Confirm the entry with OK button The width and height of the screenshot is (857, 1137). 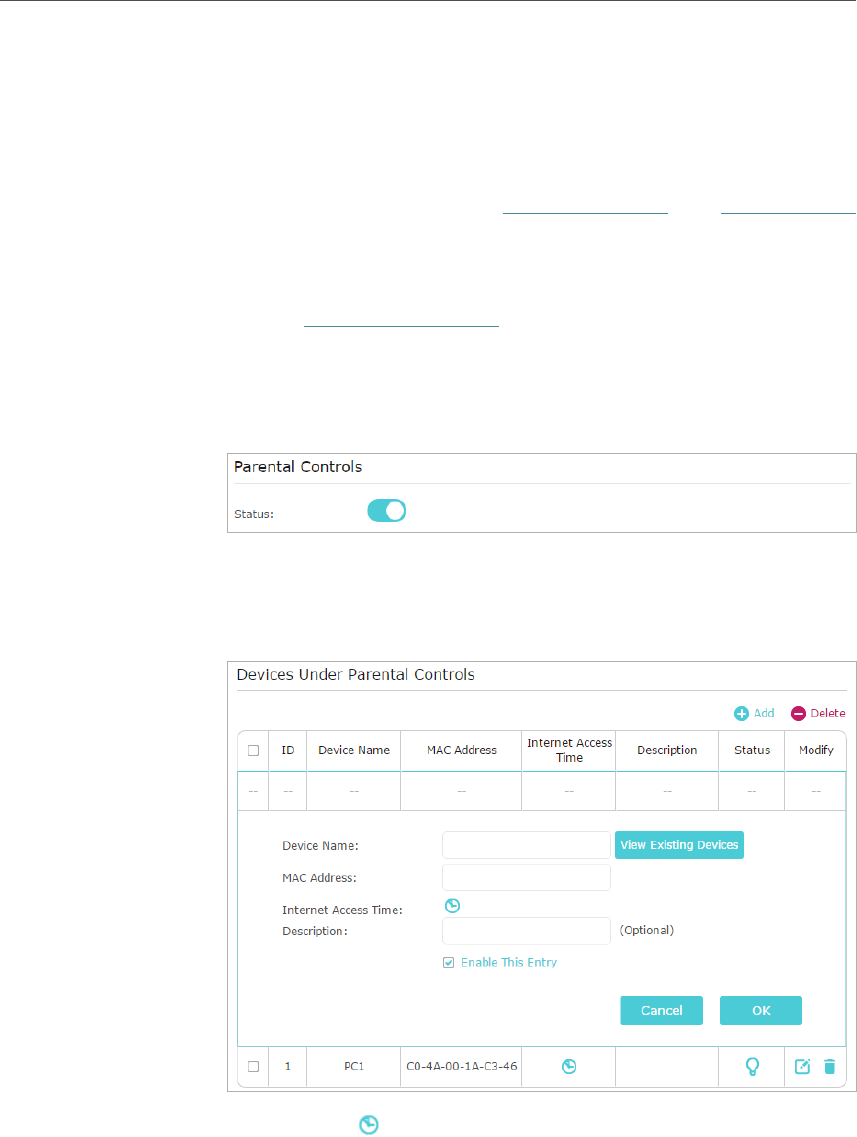(x=760, y=1010)
